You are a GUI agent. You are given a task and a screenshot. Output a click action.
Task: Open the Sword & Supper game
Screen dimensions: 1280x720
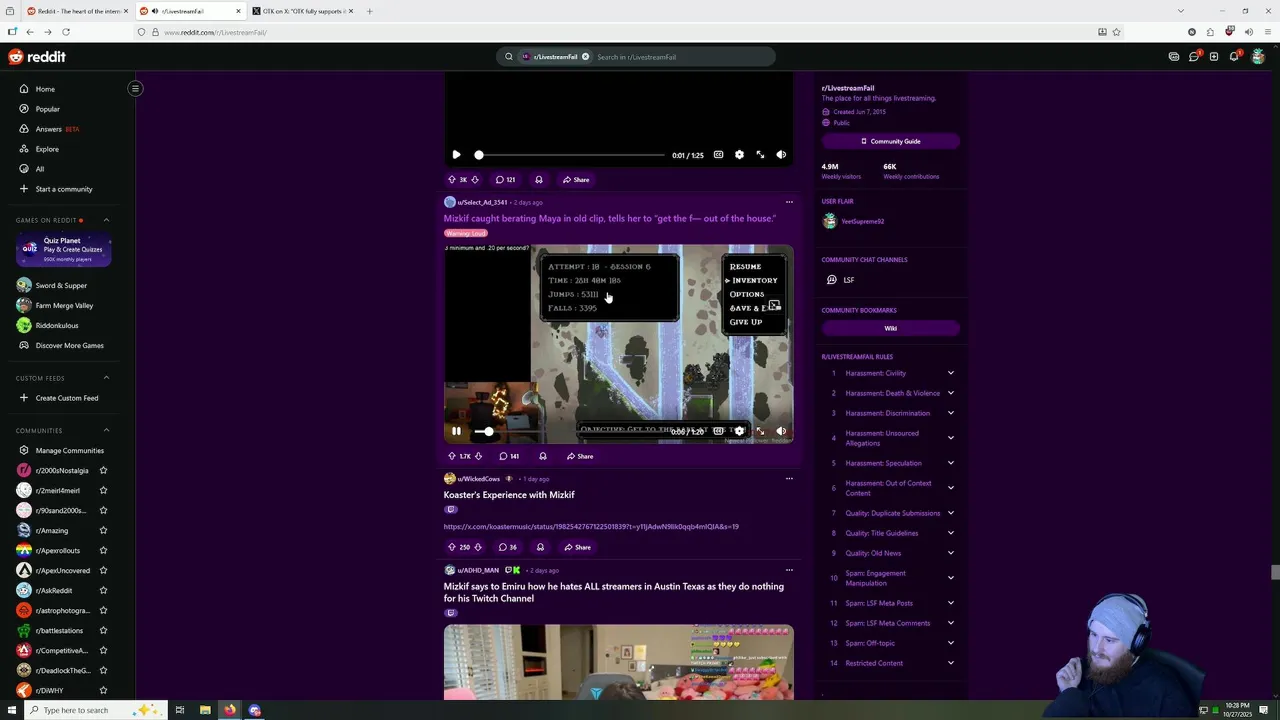[x=61, y=285]
